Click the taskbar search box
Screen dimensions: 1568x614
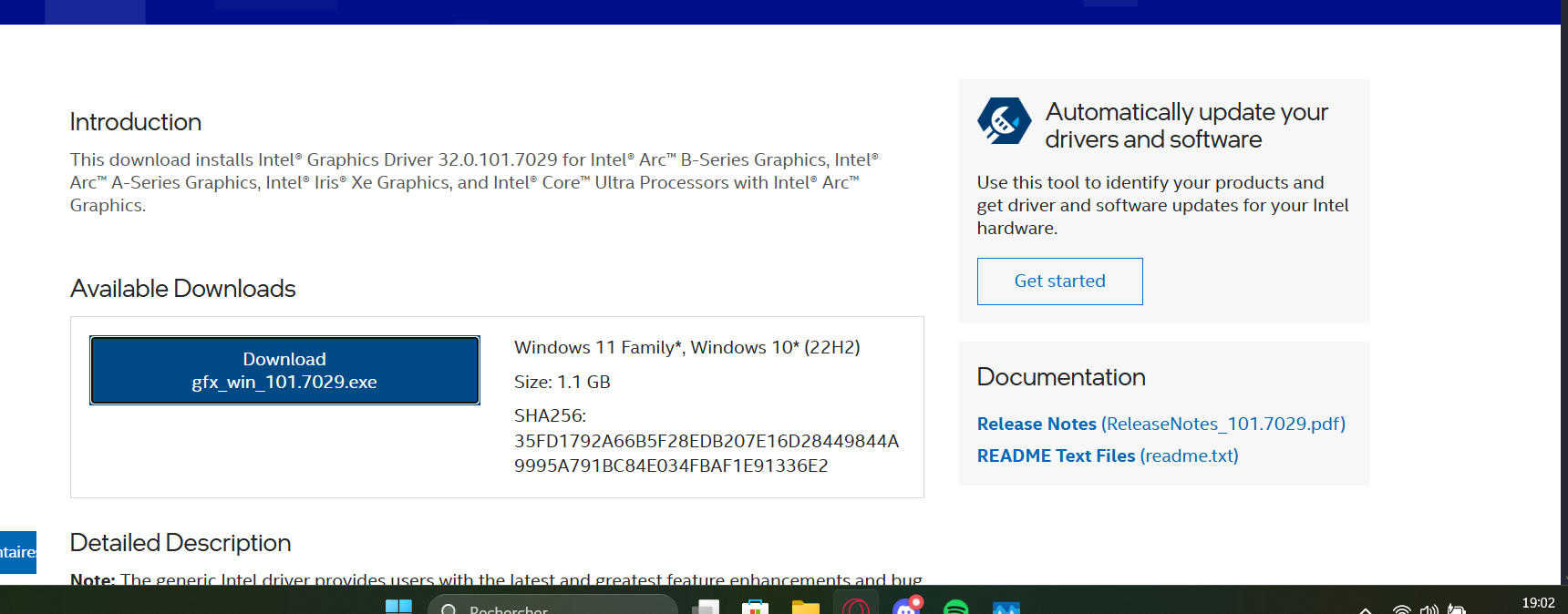tap(552, 606)
